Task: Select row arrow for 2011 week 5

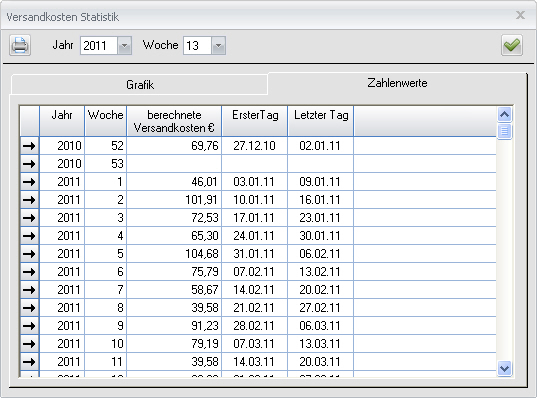Action: 29,254
